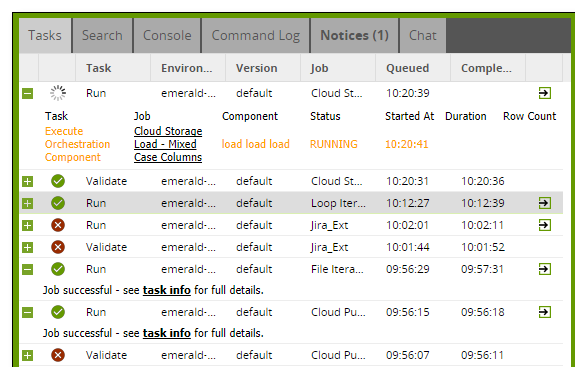Image resolution: width=575 pixels, height=367 pixels.
Task: Open task info link under File Itera... run
Action: pos(166,290)
